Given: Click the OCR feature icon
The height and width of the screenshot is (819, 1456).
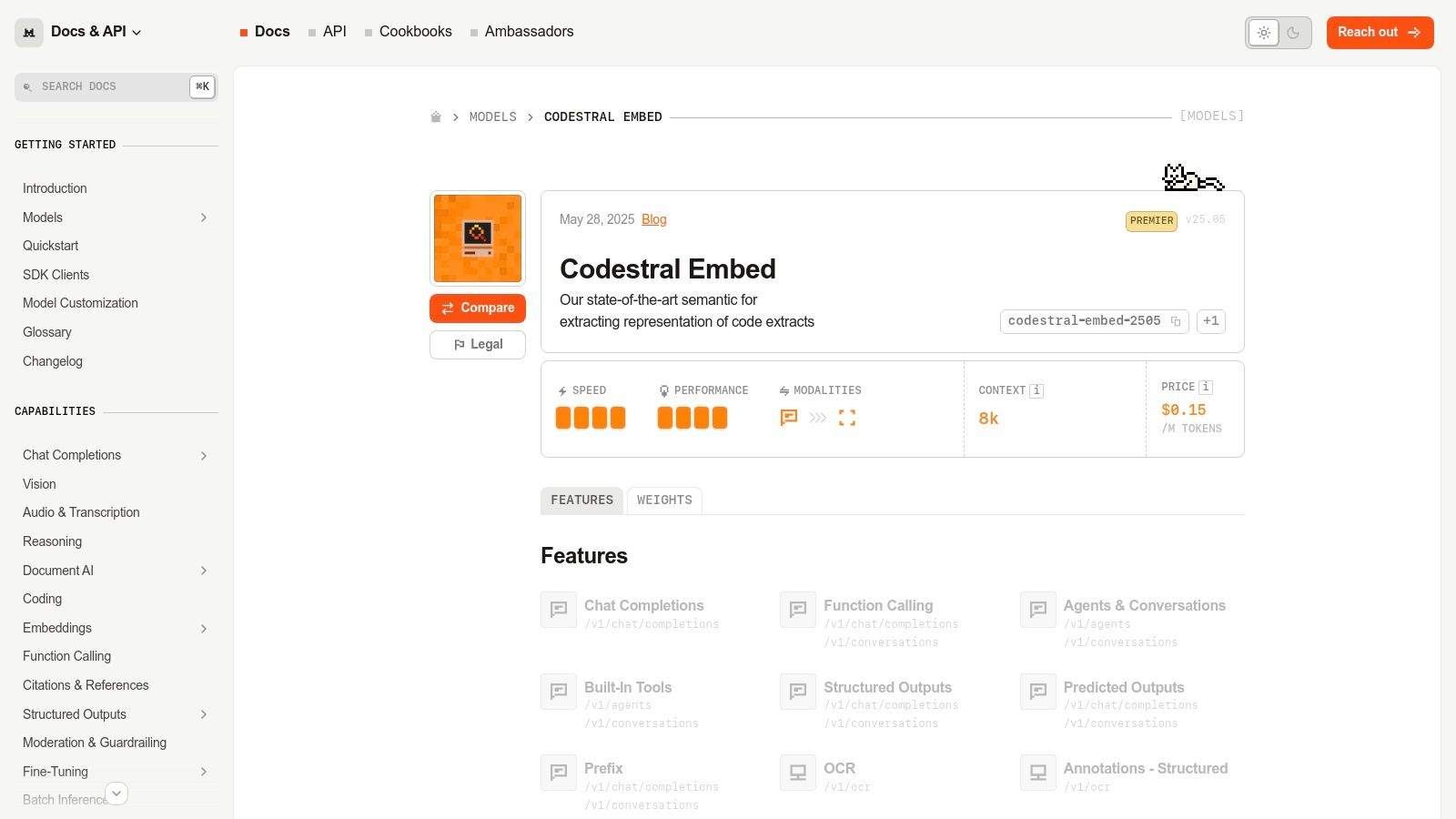Looking at the screenshot, I should pyautogui.click(x=798, y=773).
